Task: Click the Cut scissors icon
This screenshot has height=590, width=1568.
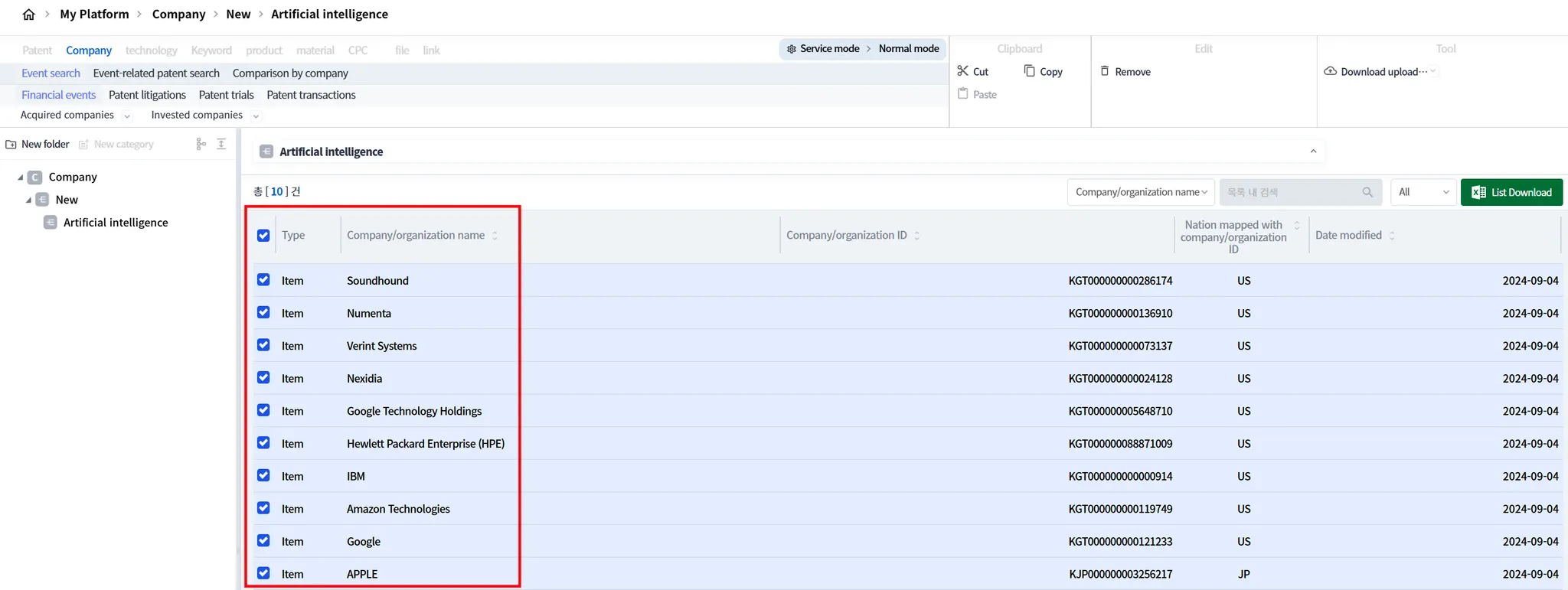Action: (x=963, y=71)
